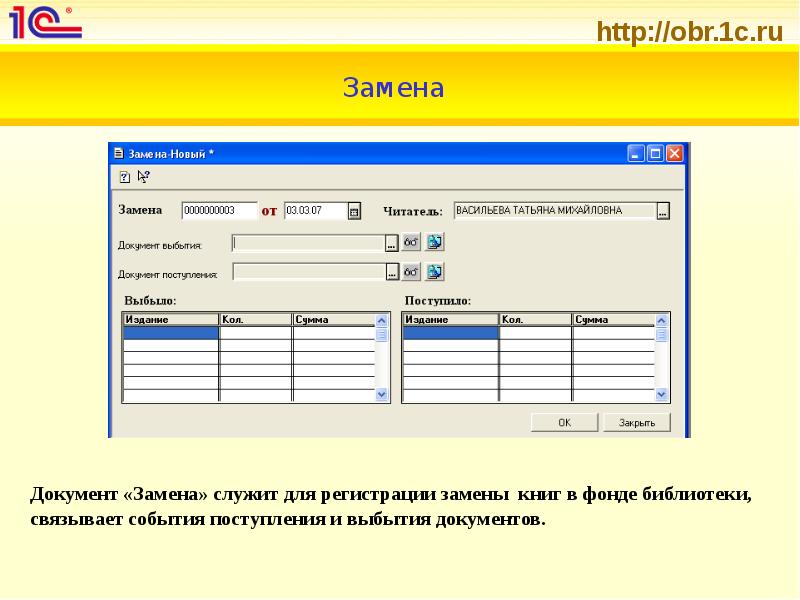The height and width of the screenshot is (600, 800).
Task: View the Документ поступления with glasses icon
Action: click(x=410, y=272)
